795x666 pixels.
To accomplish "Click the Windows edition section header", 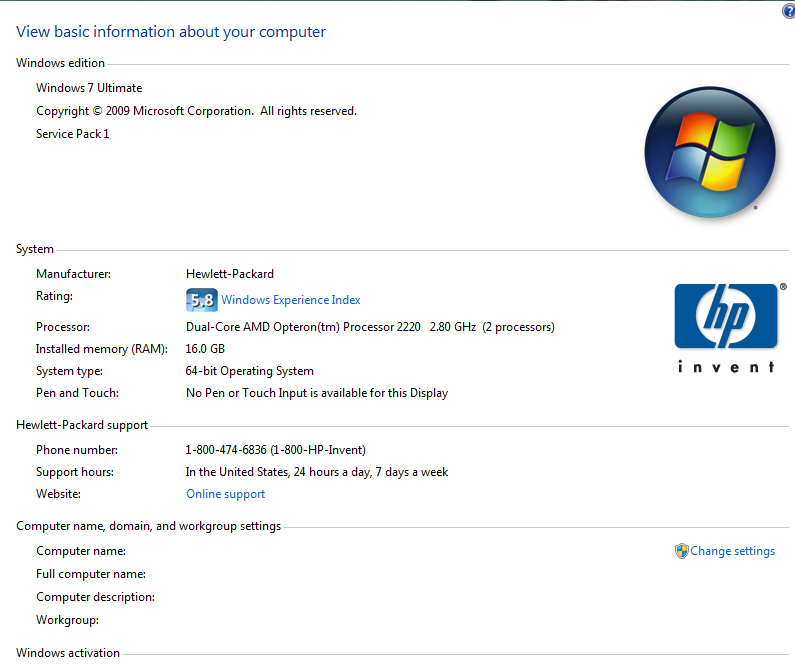I will [60, 63].
